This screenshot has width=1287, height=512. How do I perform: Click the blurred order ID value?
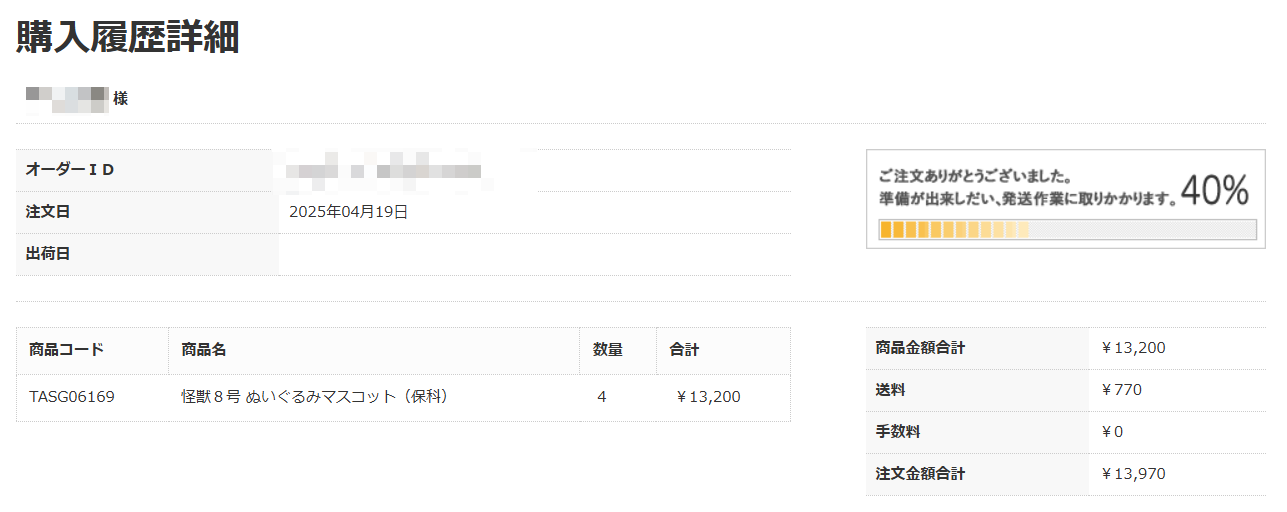pyautogui.click(x=383, y=170)
